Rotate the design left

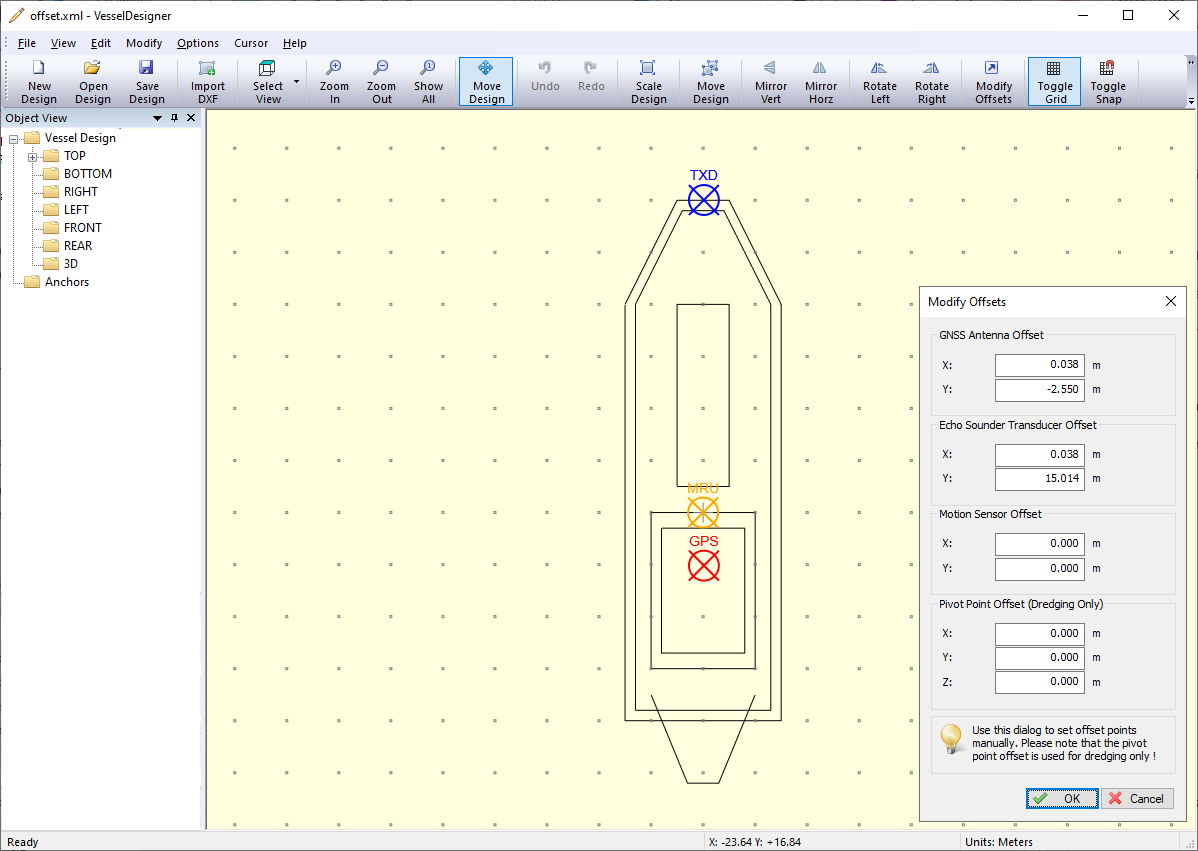click(x=879, y=81)
